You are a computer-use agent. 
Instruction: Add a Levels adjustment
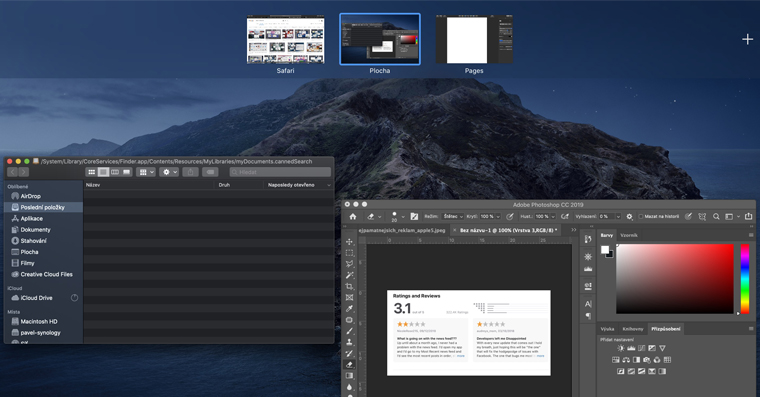point(631,348)
